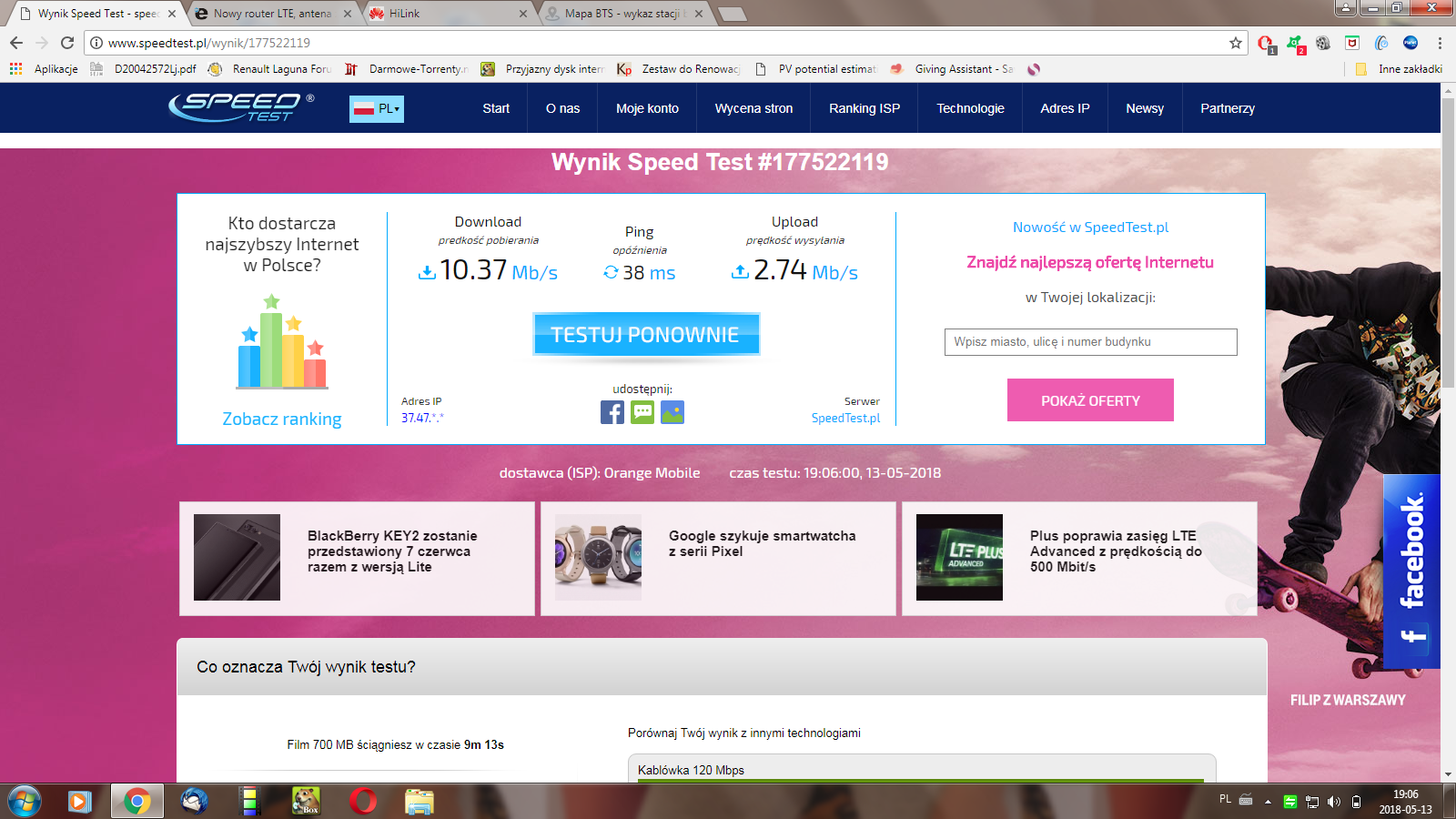Open unlabeled bookmark icon after Giving Assistant
Screen dimensions: 1456x819
click(x=1034, y=69)
